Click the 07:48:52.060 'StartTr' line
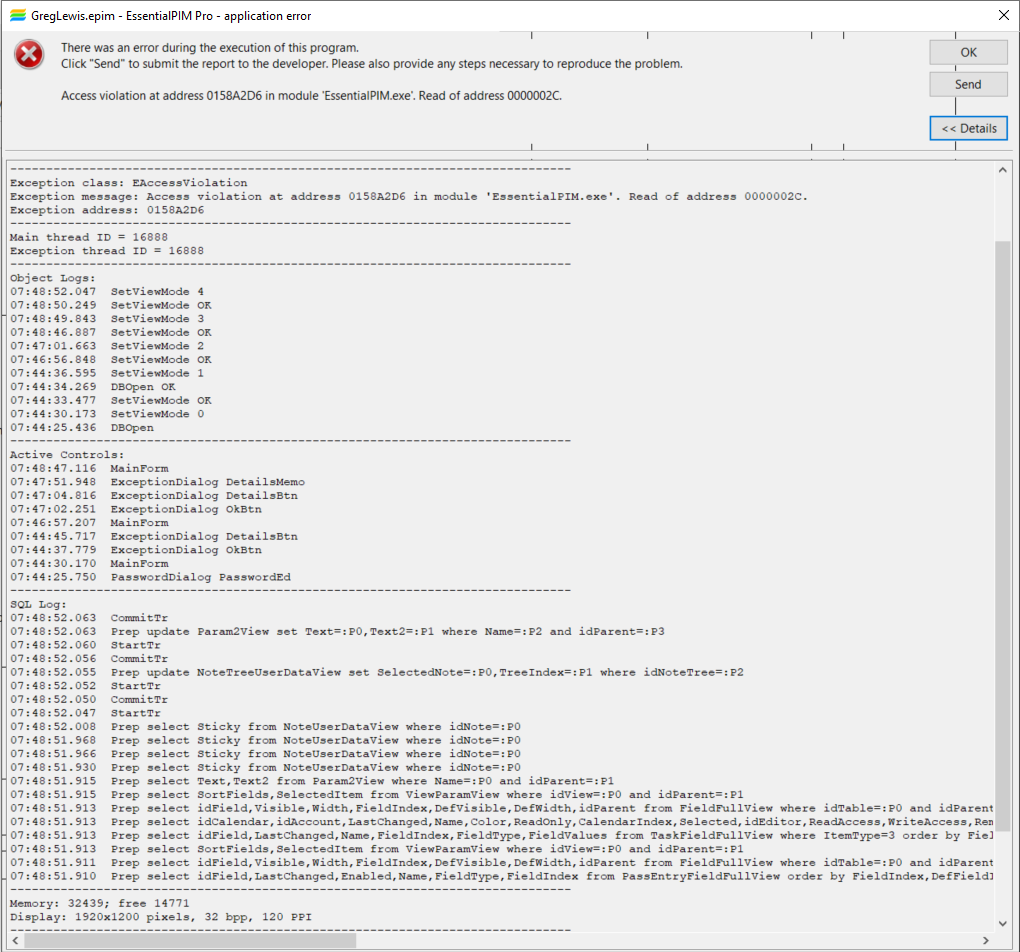Image resolution: width=1020 pixels, height=952 pixels. pyautogui.click(x=85, y=646)
